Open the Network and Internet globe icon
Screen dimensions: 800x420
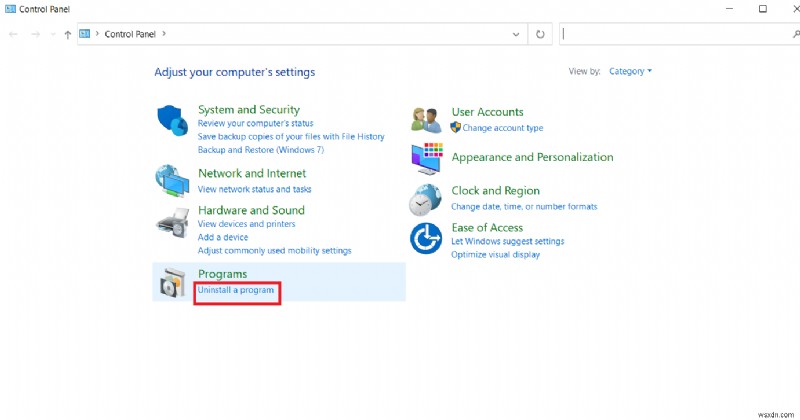(172, 180)
